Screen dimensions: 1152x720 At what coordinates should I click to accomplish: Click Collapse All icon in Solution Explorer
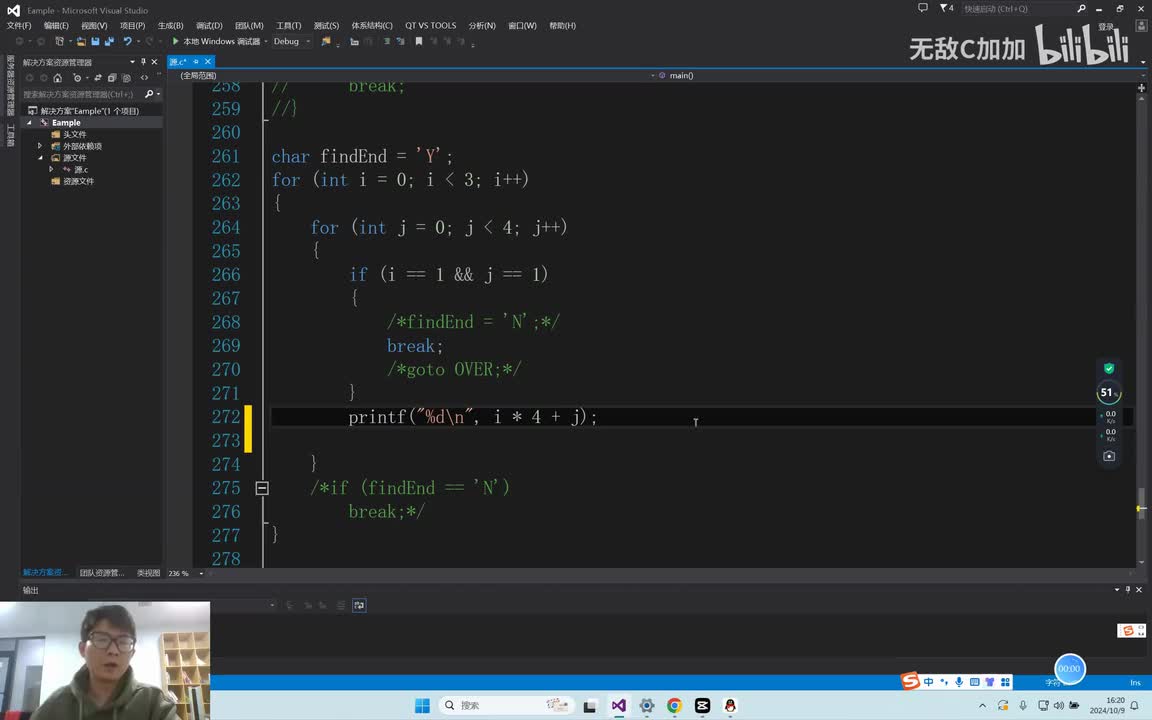pos(112,77)
